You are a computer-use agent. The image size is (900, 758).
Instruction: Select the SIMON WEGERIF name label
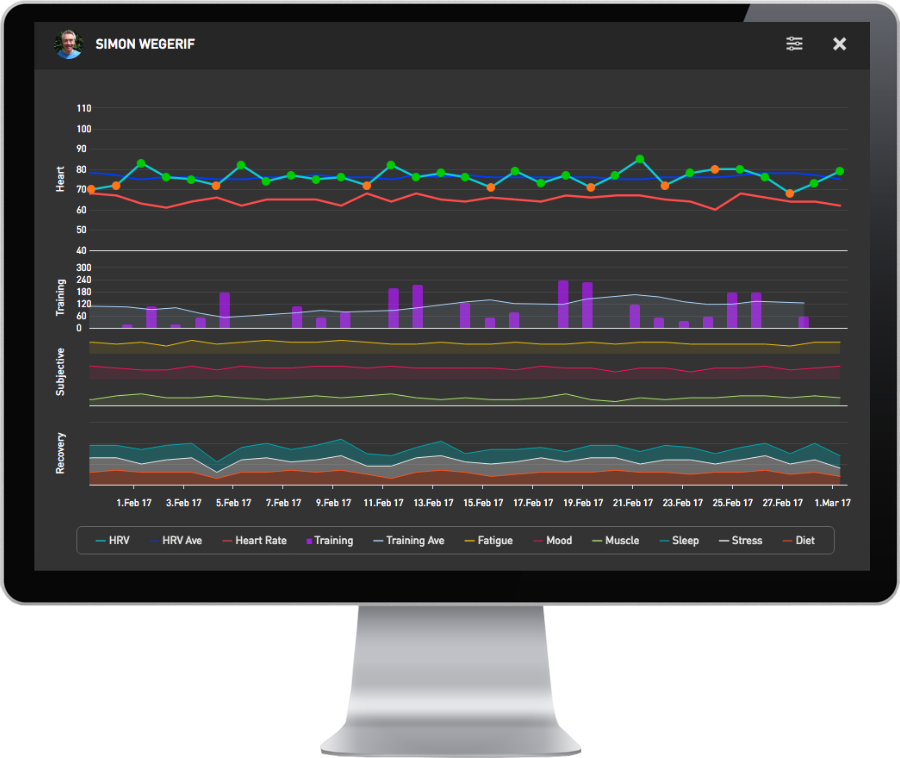[x=144, y=44]
